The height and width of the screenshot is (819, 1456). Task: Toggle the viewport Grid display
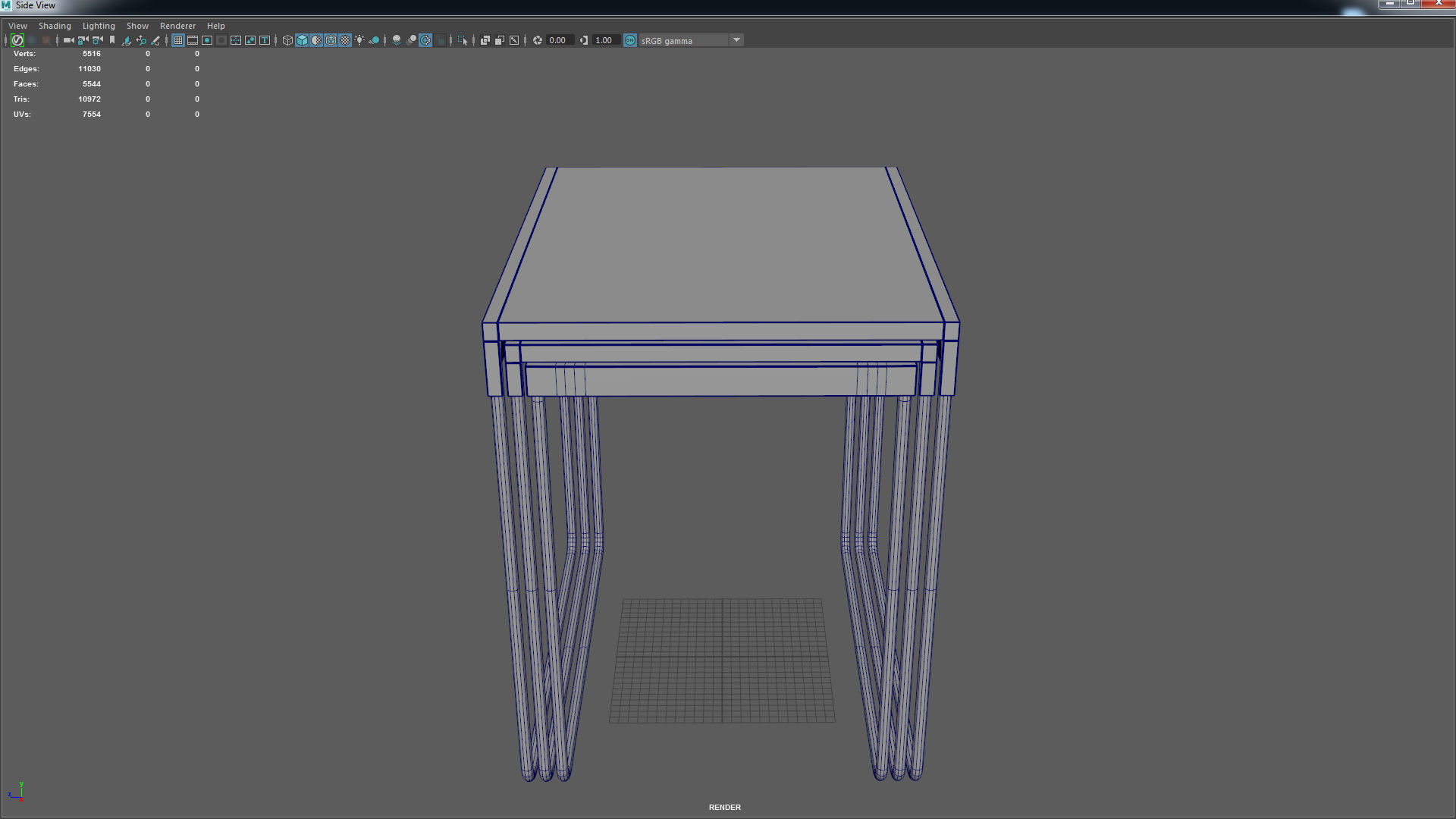tap(178, 40)
